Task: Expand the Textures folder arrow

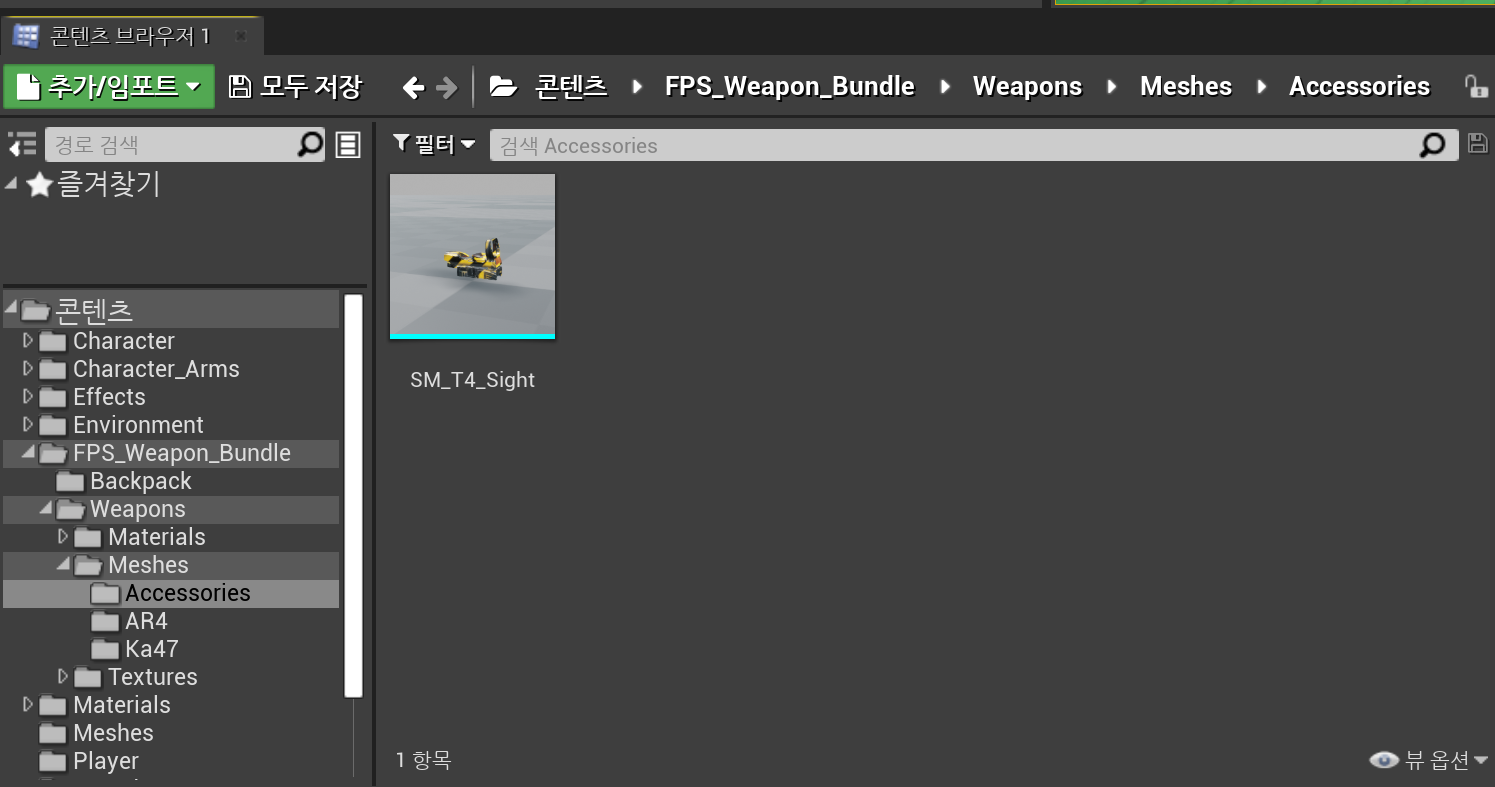Action: (x=64, y=677)
